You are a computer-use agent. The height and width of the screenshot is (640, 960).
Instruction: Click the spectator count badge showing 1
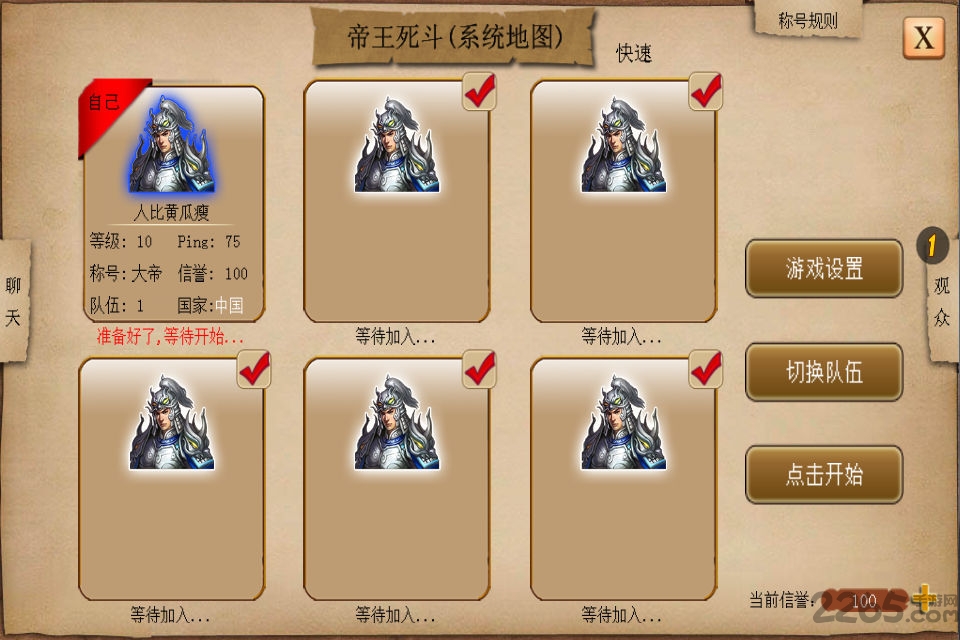point(932,246)
